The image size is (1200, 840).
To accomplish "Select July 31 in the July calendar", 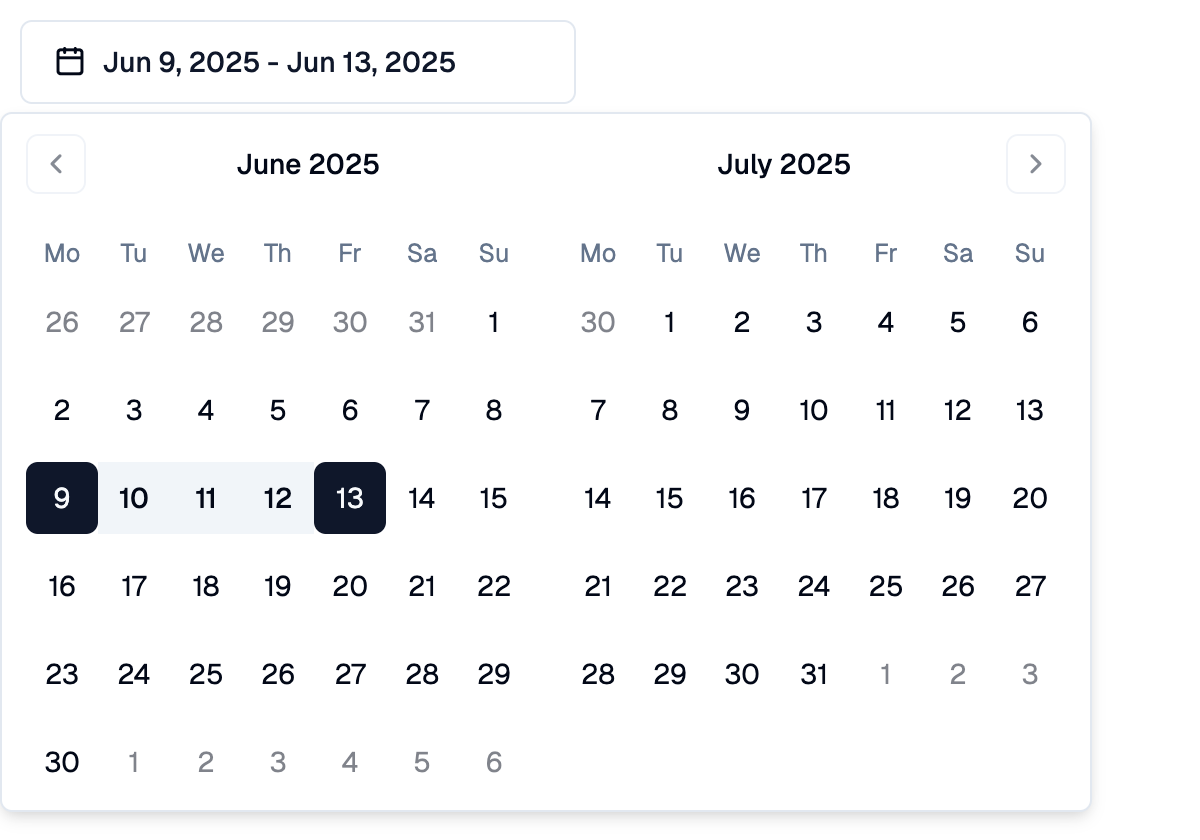I will click(x=814, y=674).
